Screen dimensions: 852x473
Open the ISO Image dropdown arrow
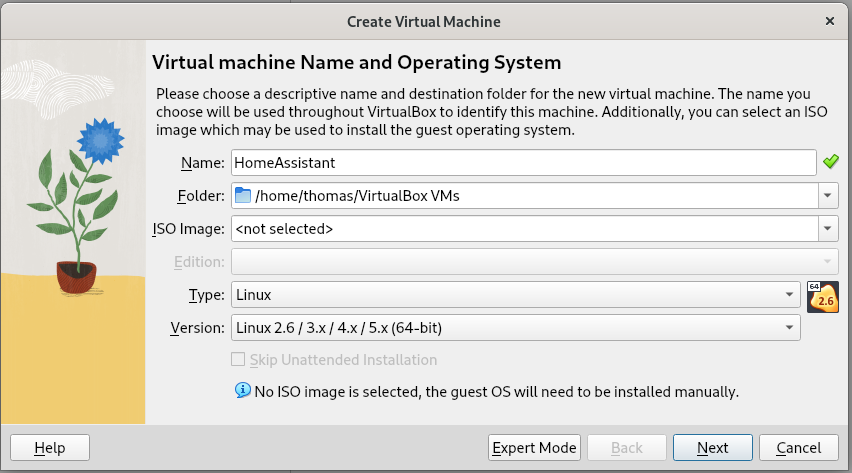[x=828, y=229]
